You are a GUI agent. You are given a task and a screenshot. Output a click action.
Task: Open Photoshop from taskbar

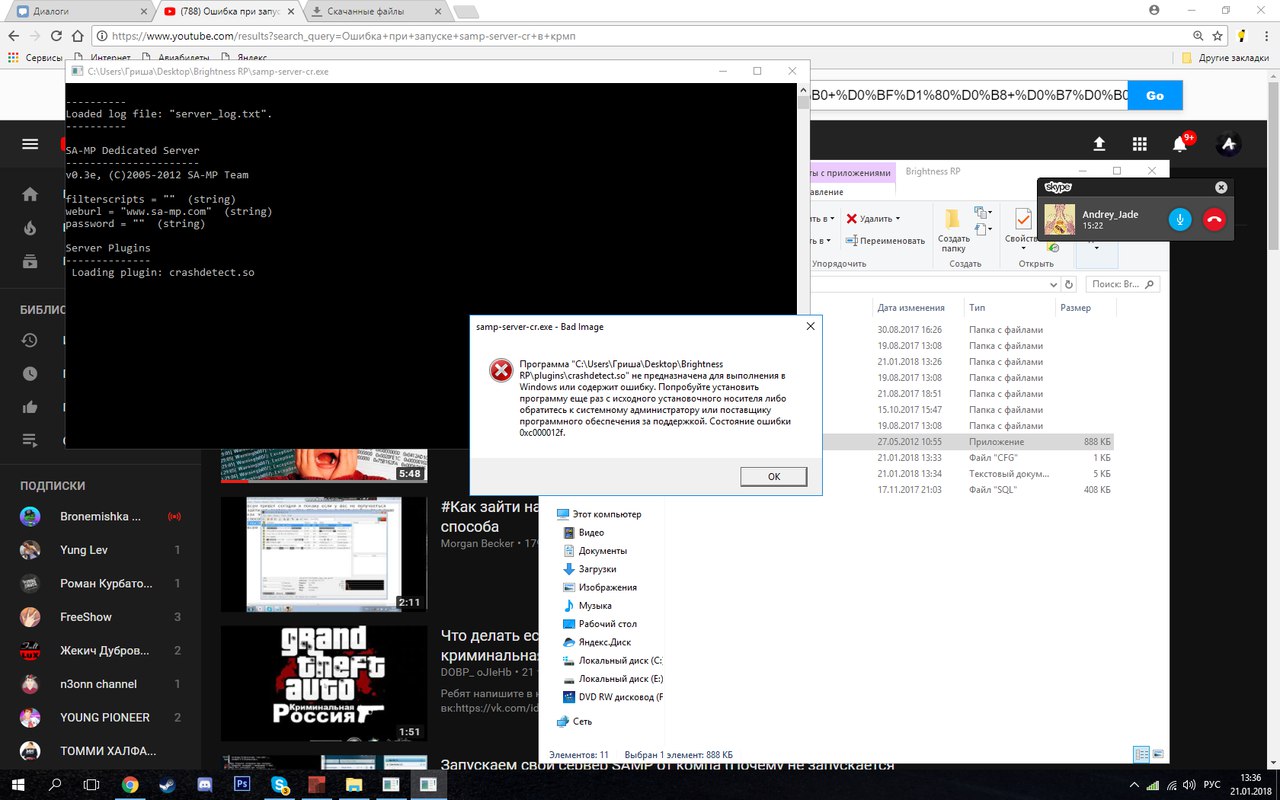(x=242, y=785)
